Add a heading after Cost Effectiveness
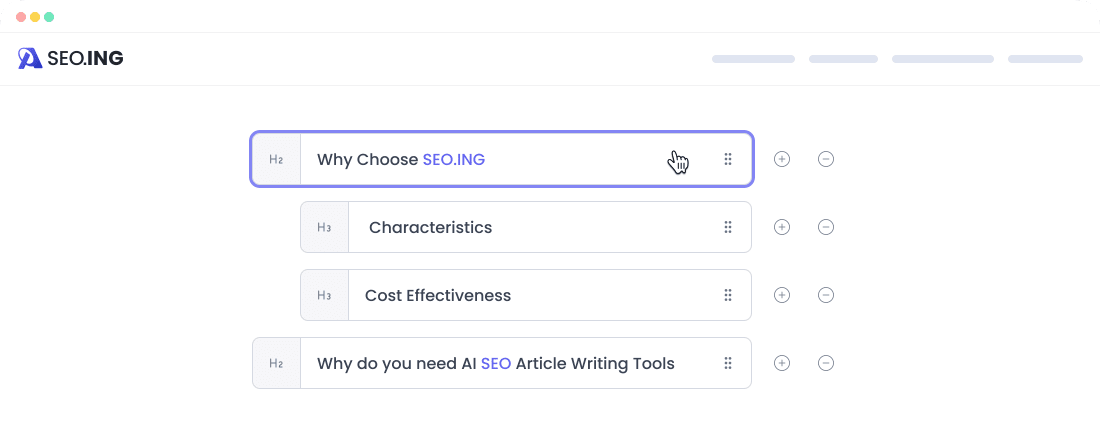 click(782, 295)
